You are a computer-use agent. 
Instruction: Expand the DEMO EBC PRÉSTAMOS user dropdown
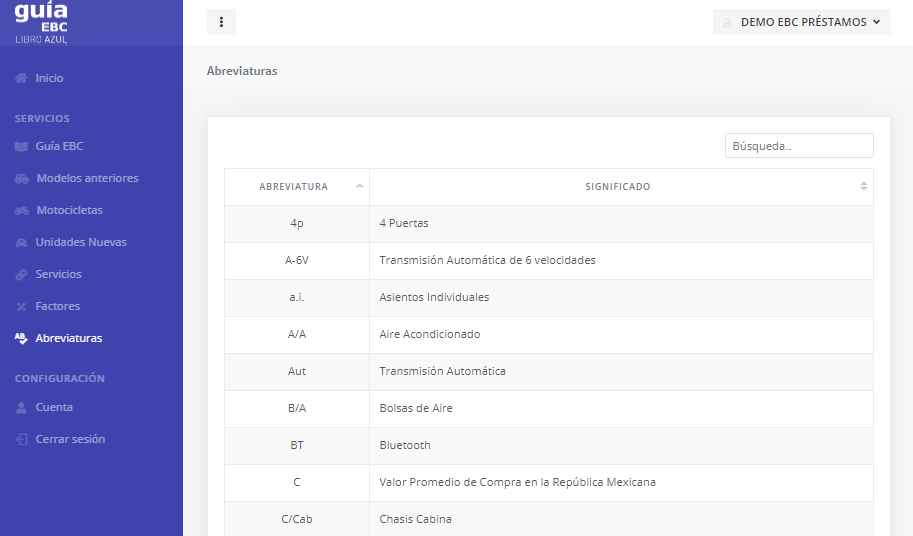click(802, 22)
